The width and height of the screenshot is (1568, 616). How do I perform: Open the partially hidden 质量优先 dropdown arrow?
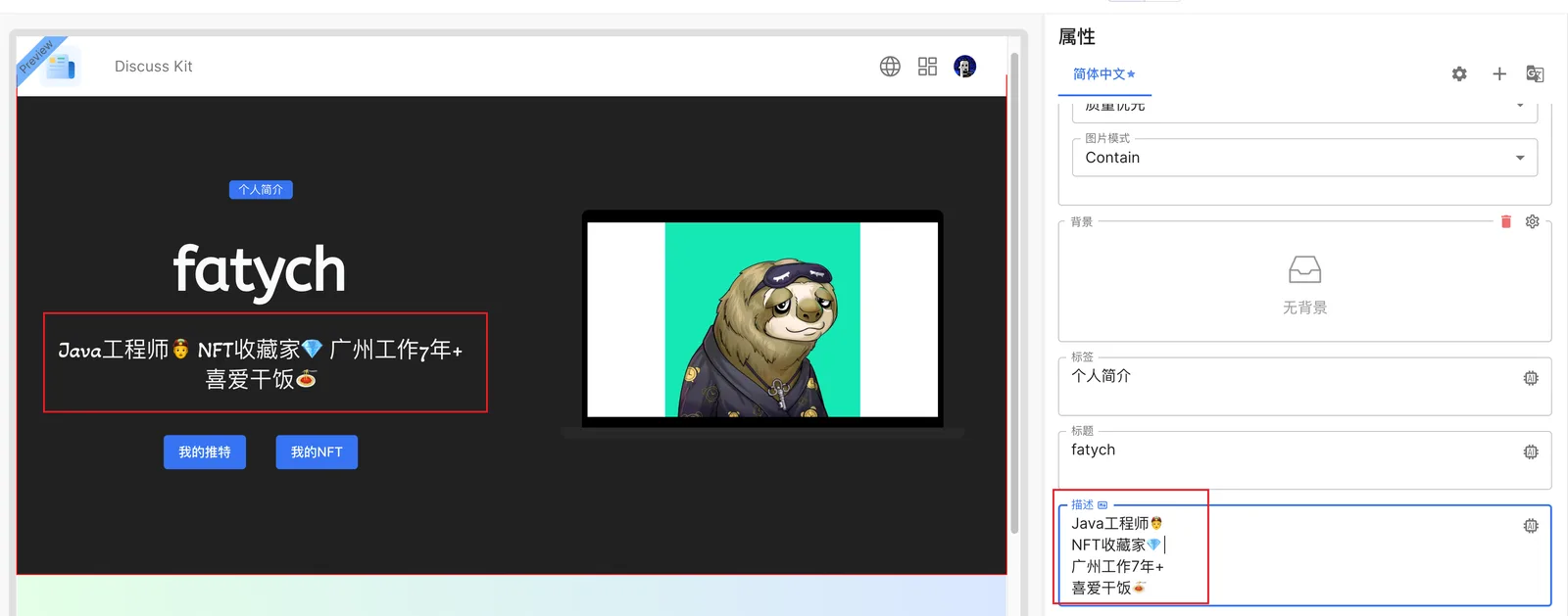click(x=1520, y=105)
